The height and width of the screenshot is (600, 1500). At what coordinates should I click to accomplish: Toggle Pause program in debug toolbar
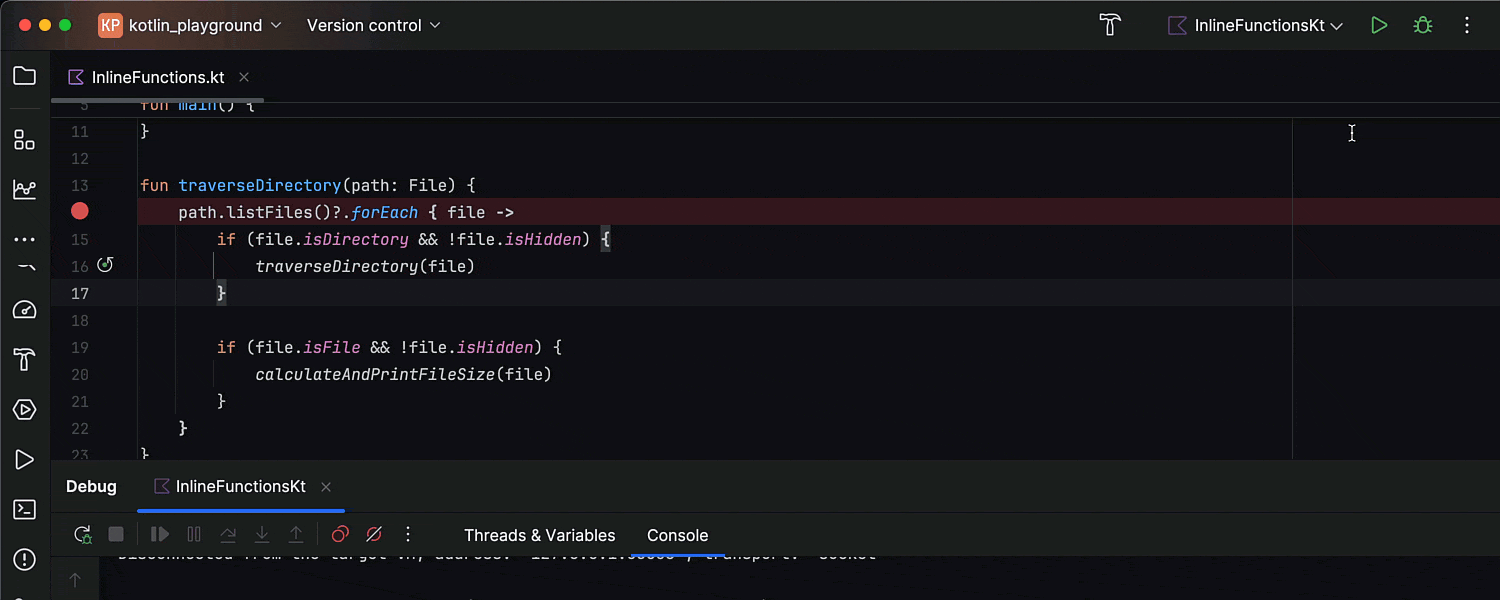194,534
